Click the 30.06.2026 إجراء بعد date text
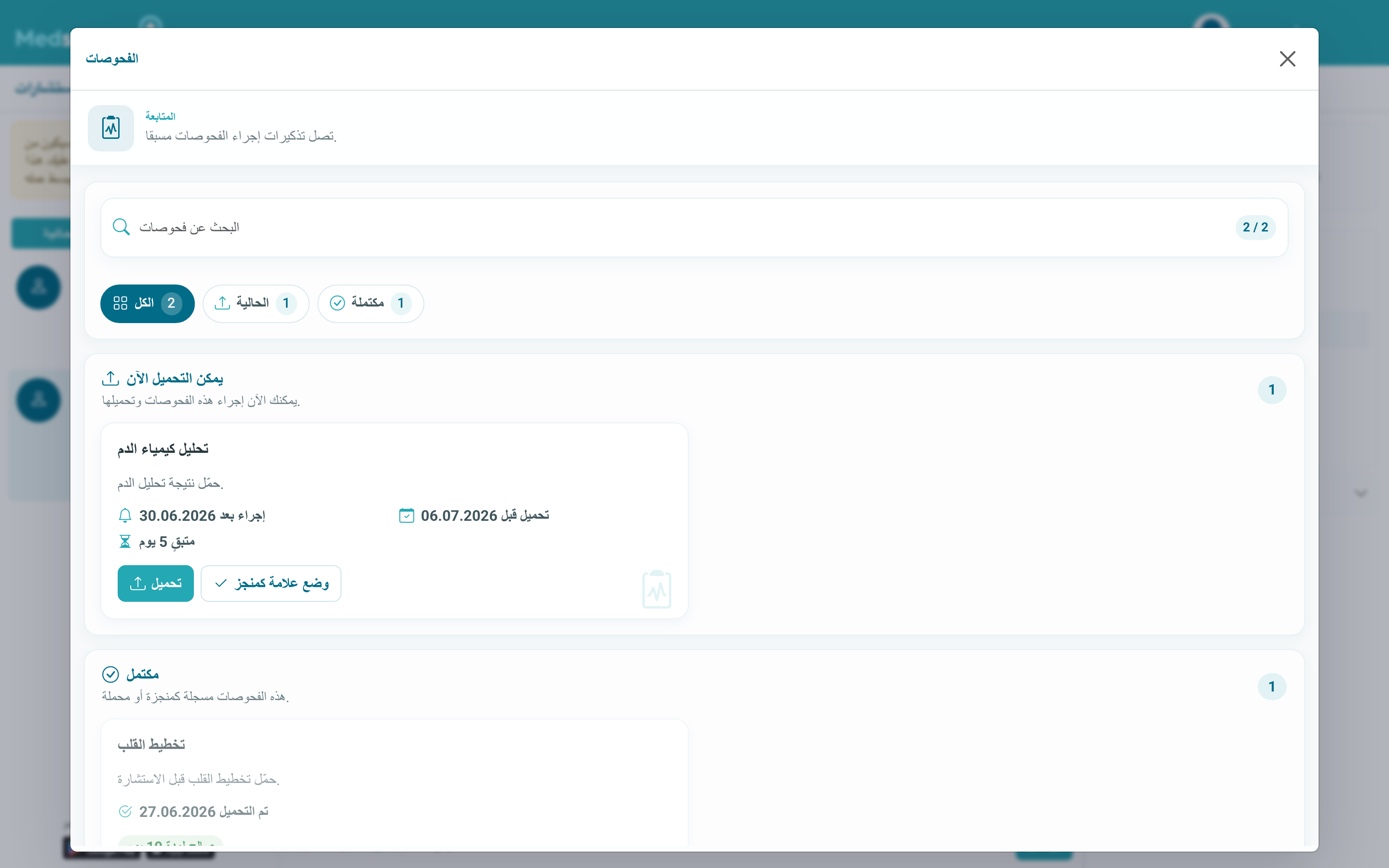Viewport: 1389px width, 868px height. 202,515
